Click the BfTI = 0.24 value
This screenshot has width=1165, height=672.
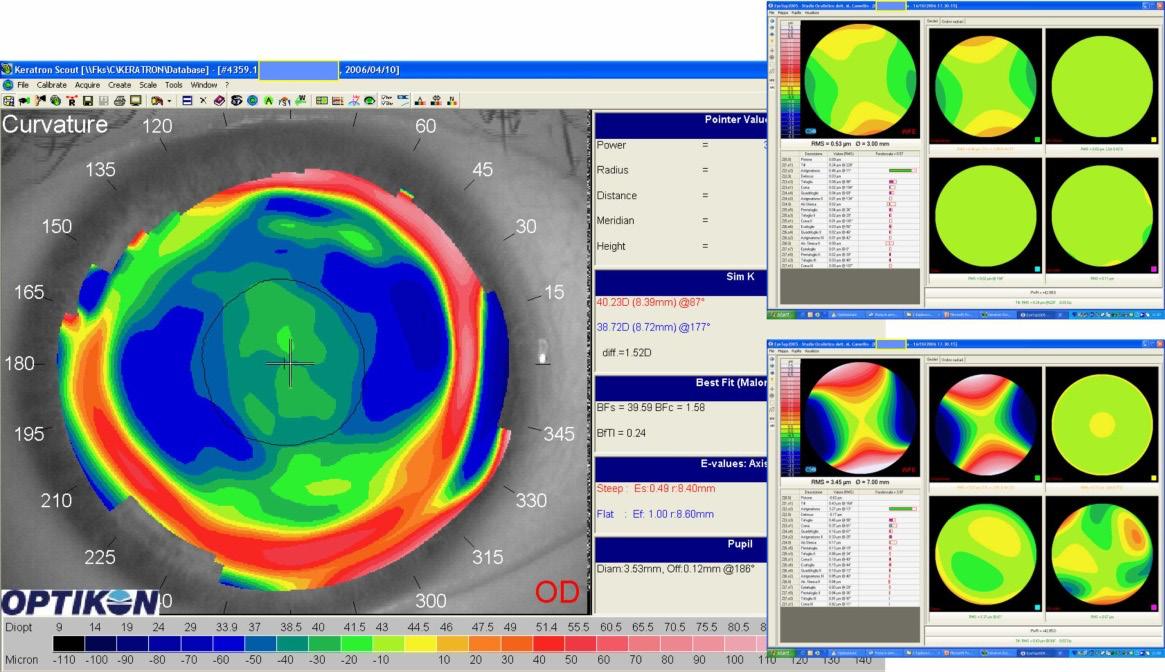621,433
